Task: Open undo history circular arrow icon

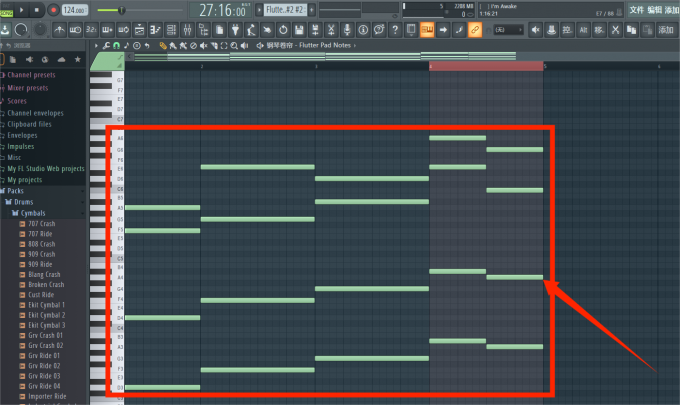Action: pos(283,30)
